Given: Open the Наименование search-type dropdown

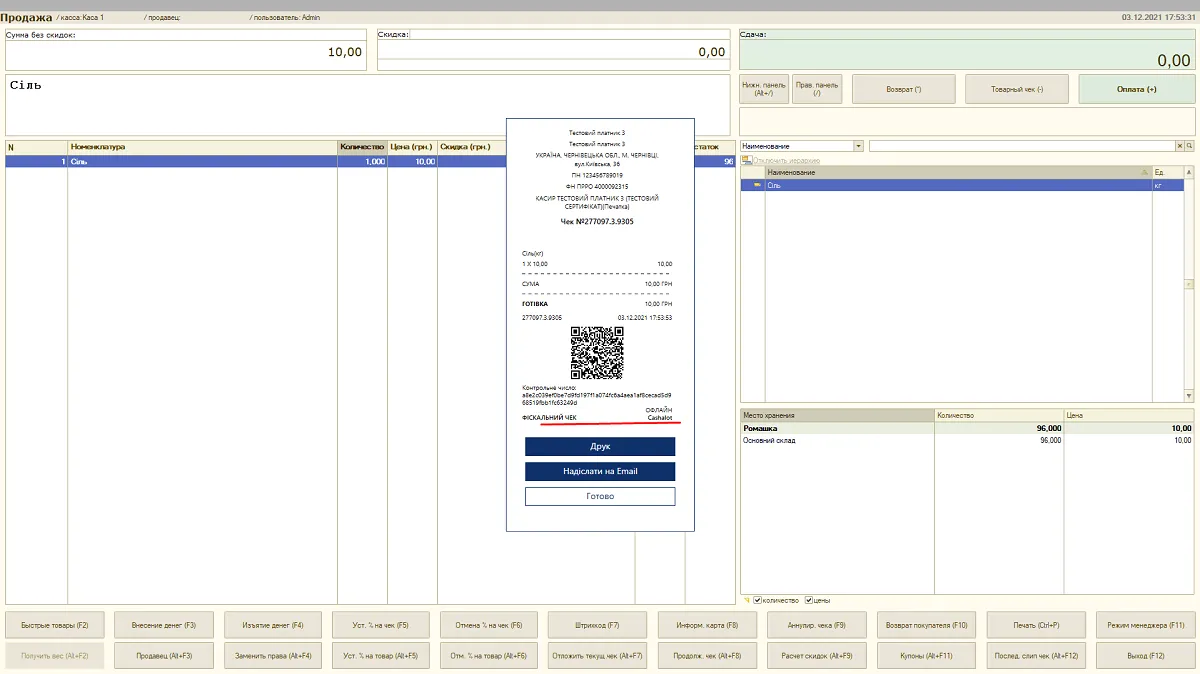Looking at the screenshot, I should coord(859,146).
